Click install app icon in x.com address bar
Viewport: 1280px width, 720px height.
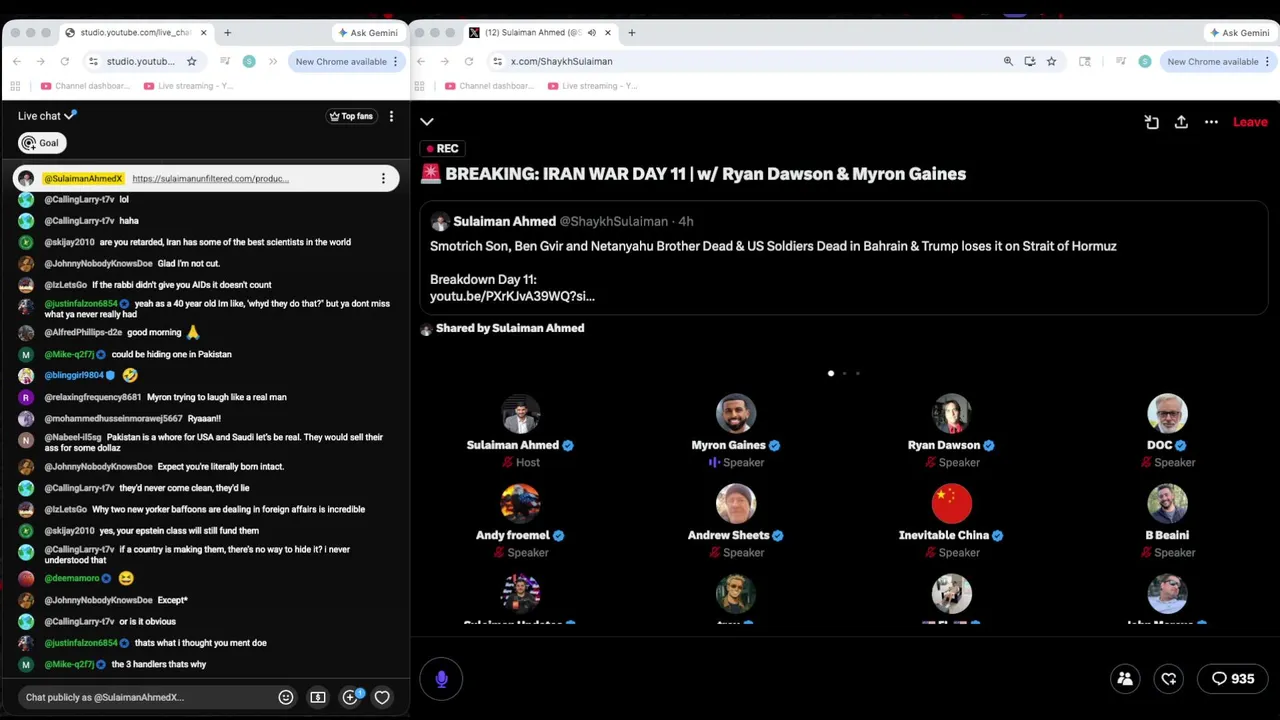(1029, 61)
